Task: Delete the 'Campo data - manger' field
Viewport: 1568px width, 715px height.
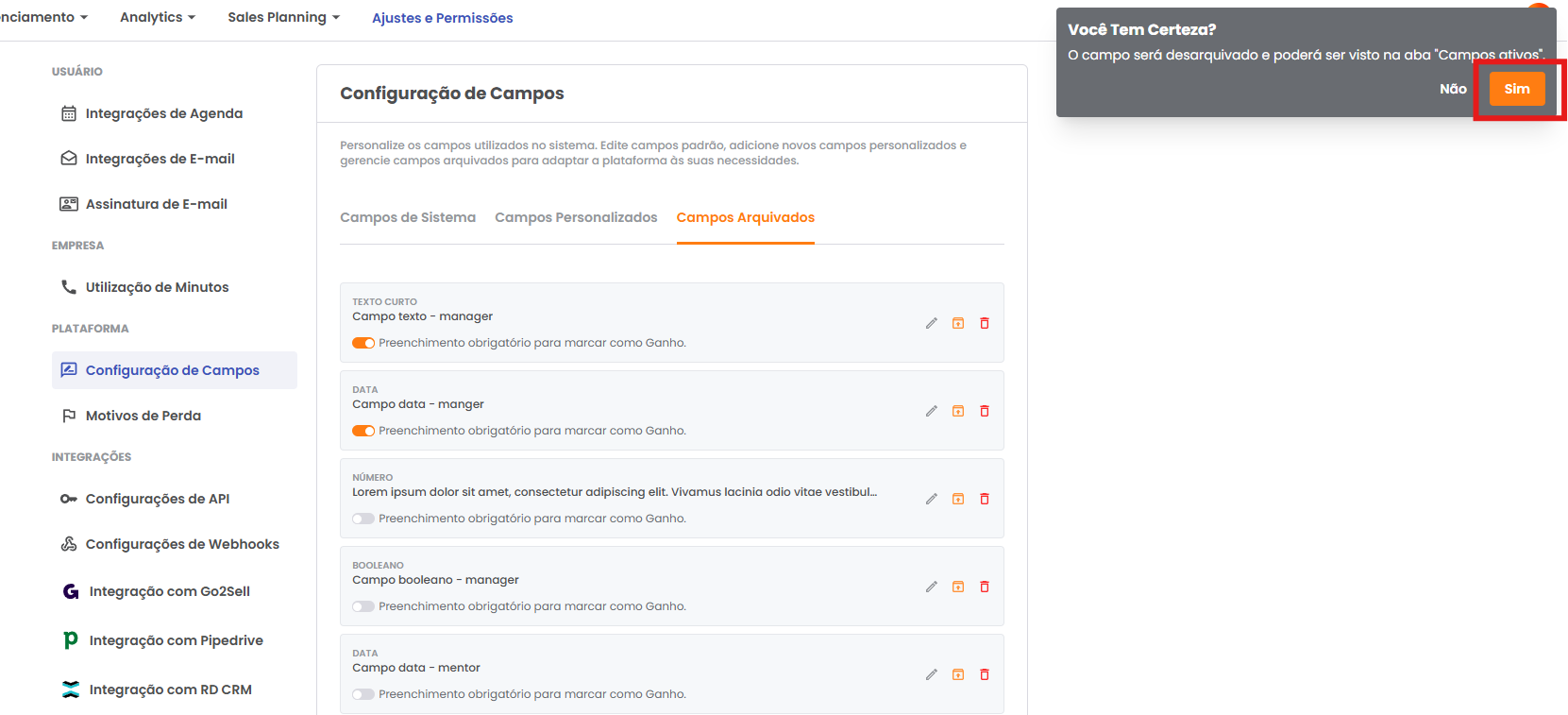Action: click(985, 411)
